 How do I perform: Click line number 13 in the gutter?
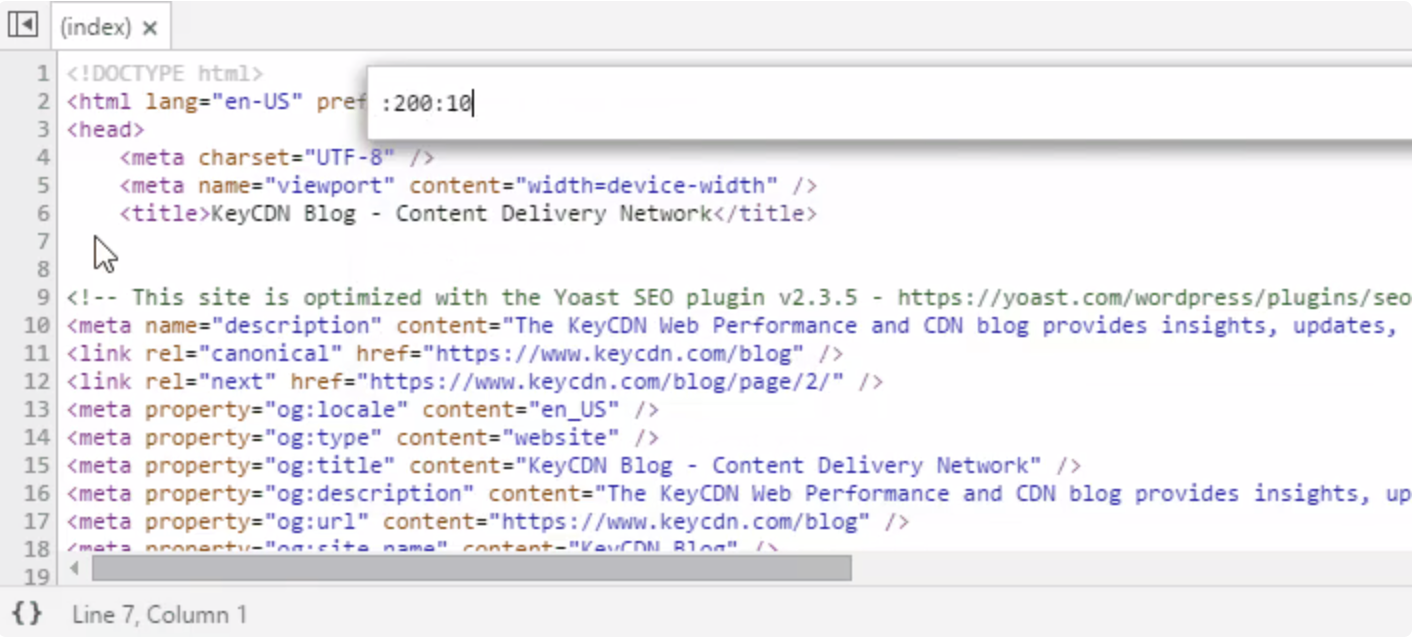(x=37, y=410)
